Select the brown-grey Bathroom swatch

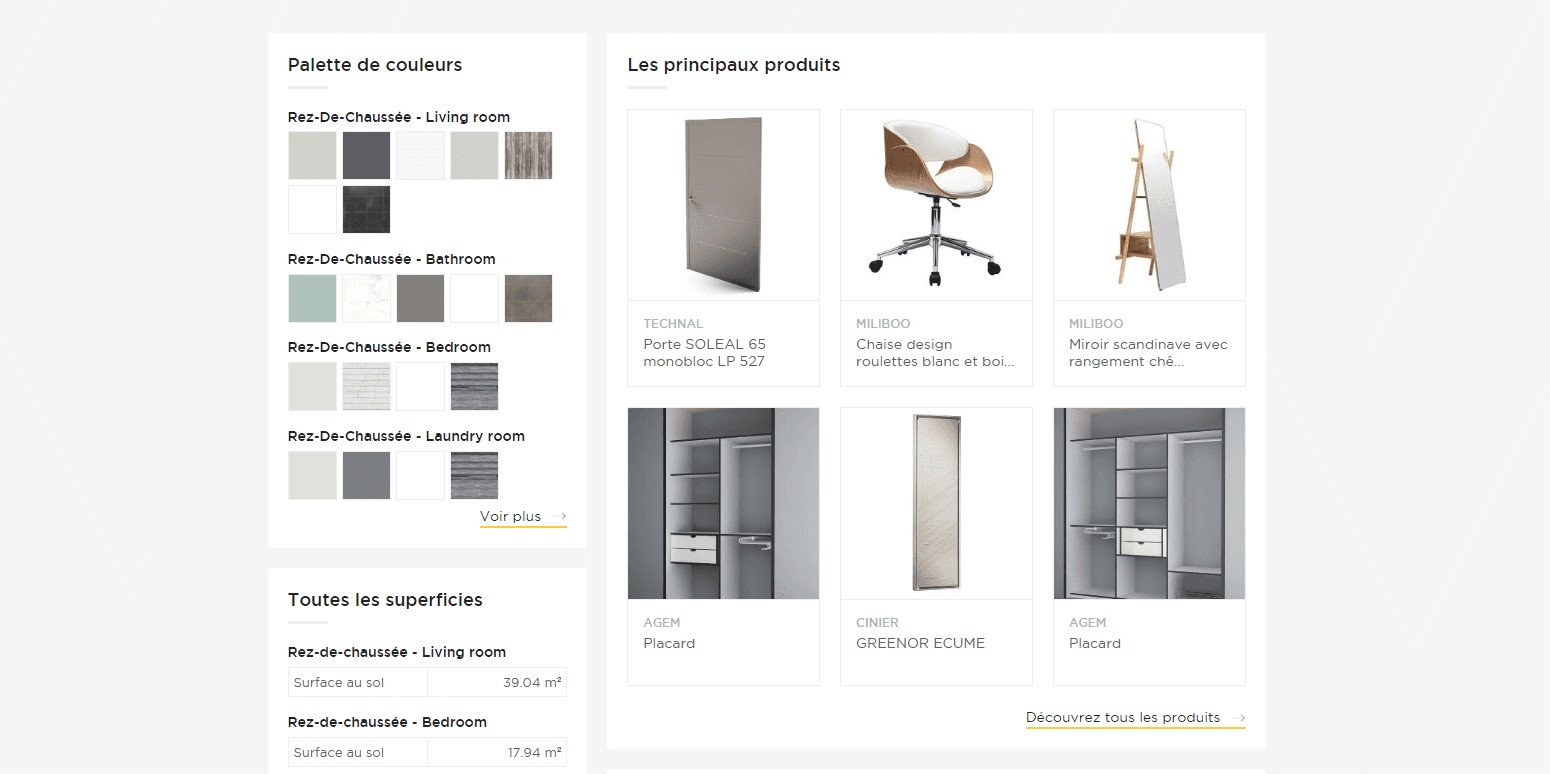tap(420, 298)
